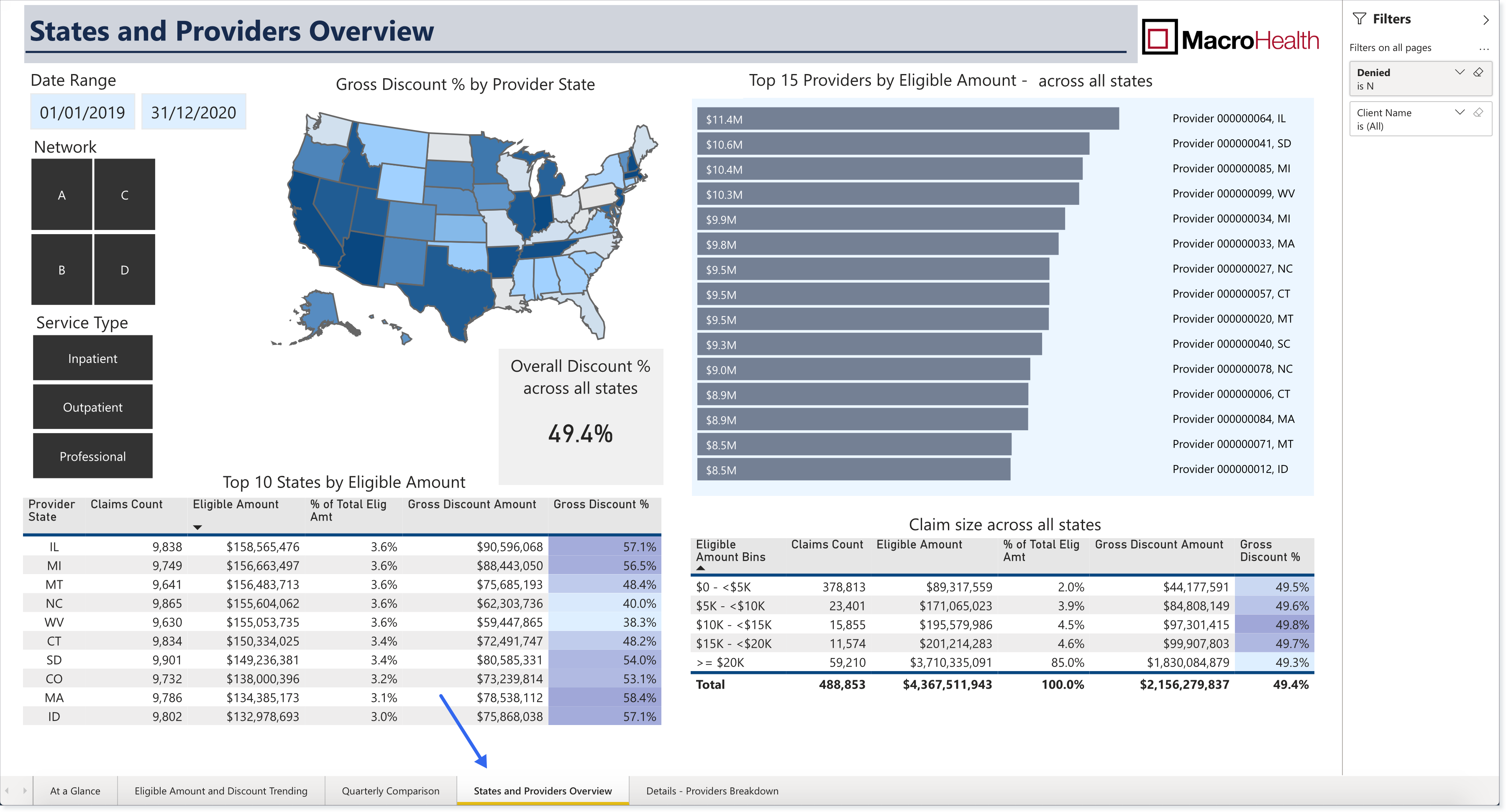Open Details - Providers Breakdown tab
Image resolution: width=1506 pixels, height=812 pixels.
point(712,790)
